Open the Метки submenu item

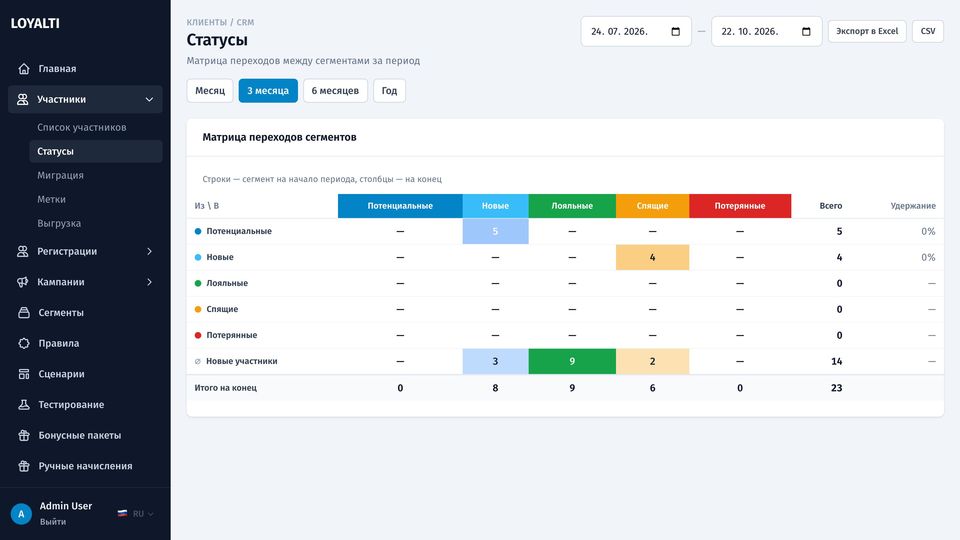96,199
